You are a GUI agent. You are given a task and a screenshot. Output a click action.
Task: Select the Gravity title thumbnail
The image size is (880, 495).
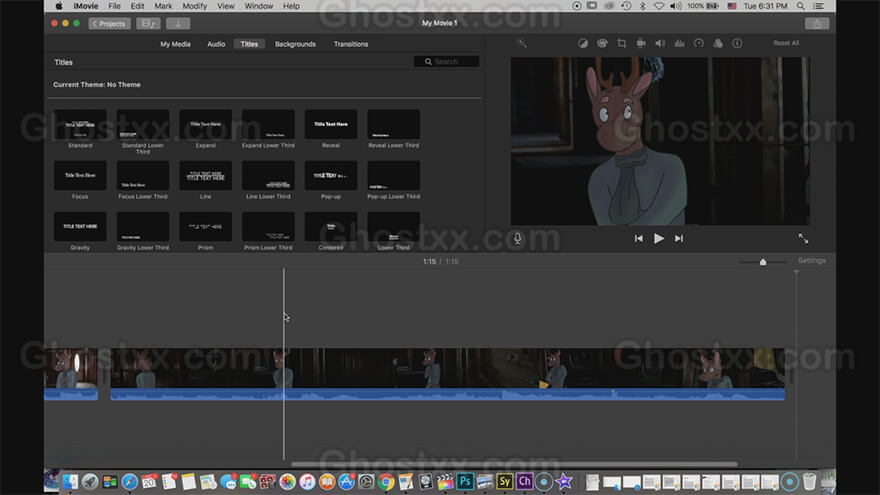(x=80, y=226)
